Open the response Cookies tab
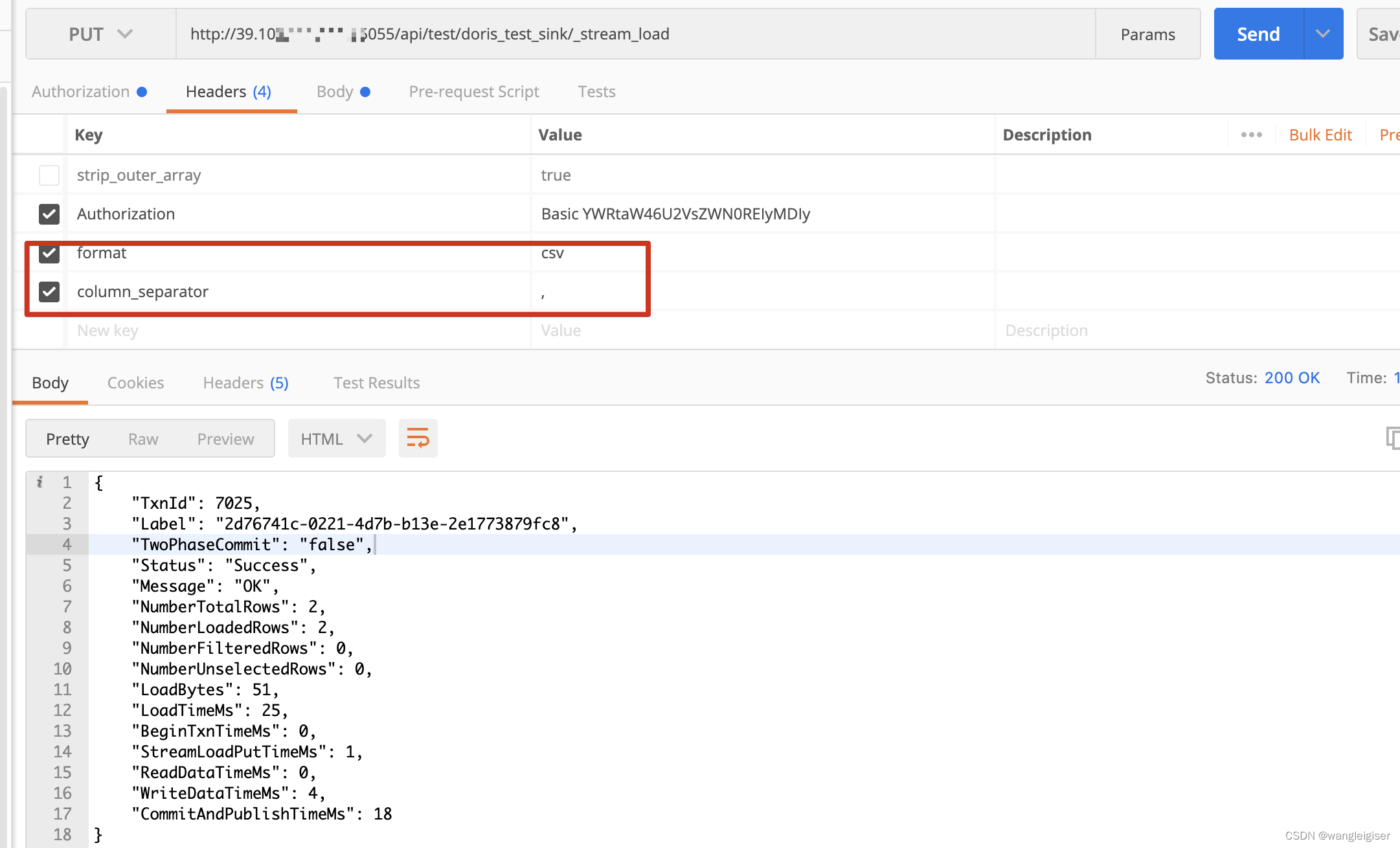 135,383
